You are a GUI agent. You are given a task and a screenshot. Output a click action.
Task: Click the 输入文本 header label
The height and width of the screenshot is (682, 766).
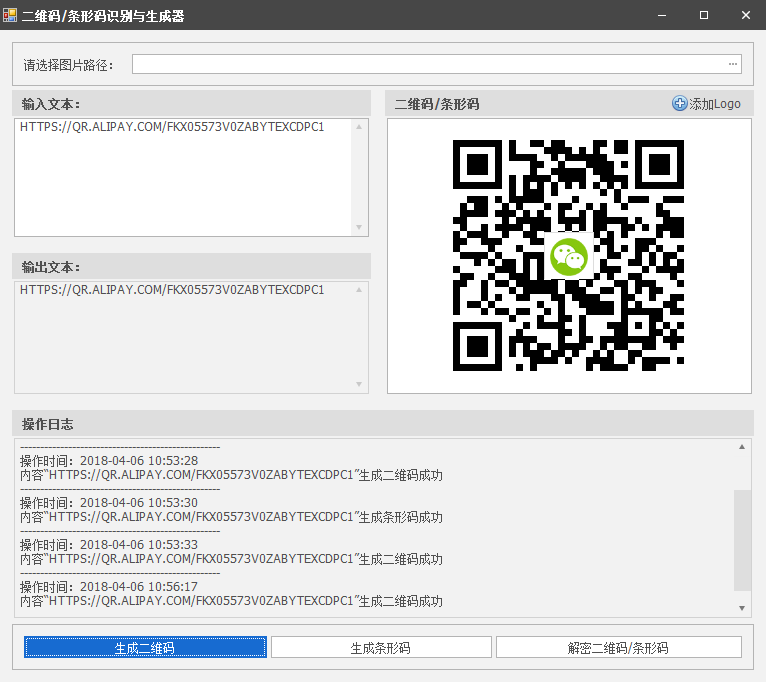pos(51,104)
